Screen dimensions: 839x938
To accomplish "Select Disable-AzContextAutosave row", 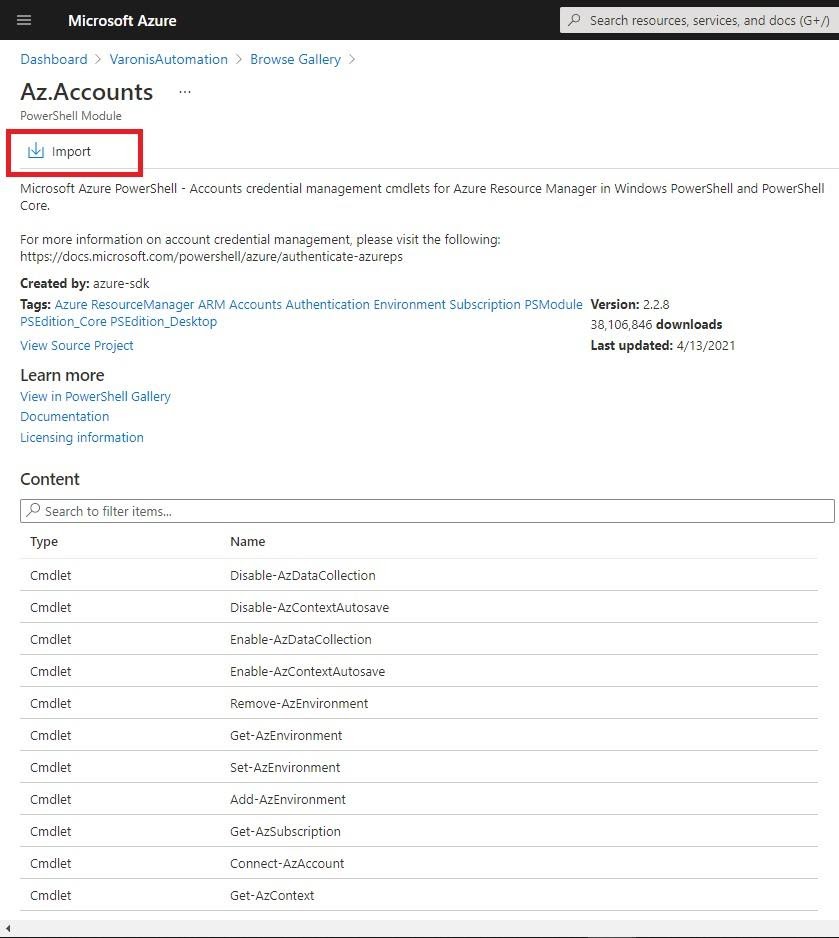I will (x=419, y=607).
